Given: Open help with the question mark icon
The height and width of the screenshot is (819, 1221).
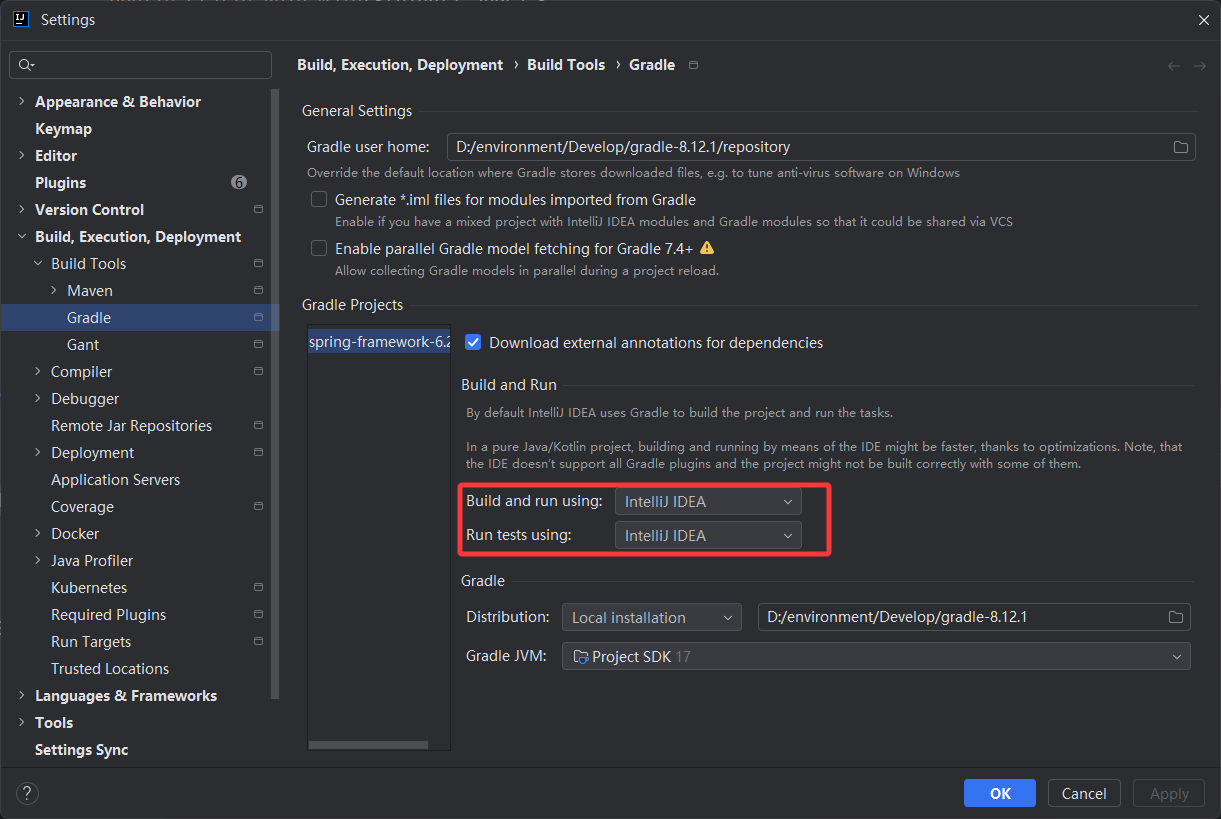Looking at the screenshot, I should (x=27, y=793).
